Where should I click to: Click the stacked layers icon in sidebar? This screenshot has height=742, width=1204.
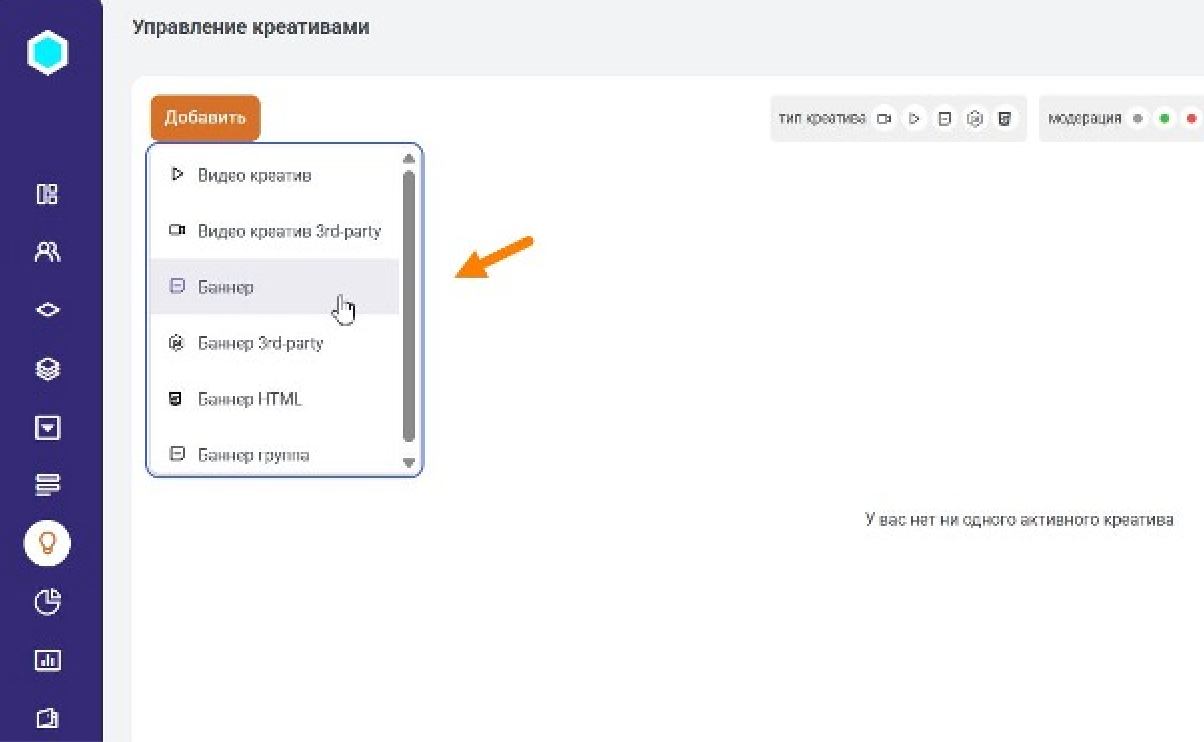click(x=47, y=369)
